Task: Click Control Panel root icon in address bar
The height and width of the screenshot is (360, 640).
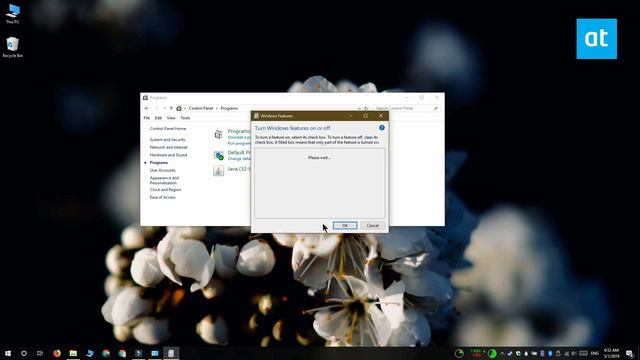Action: click(x=179, y=108)
